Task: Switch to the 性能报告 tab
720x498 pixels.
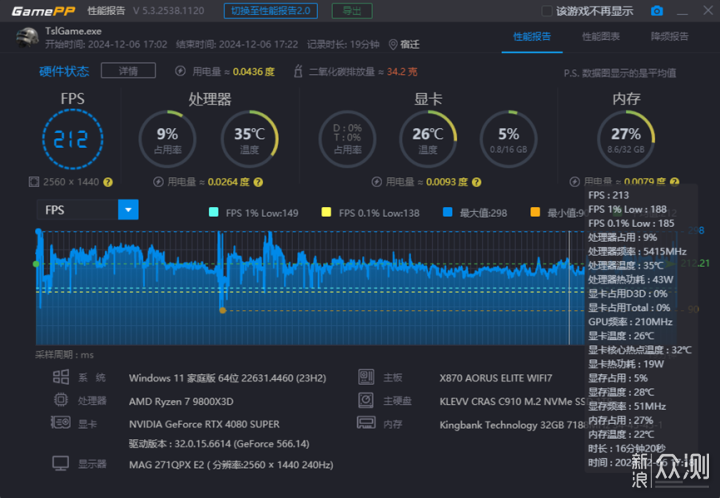Action: 532,37
